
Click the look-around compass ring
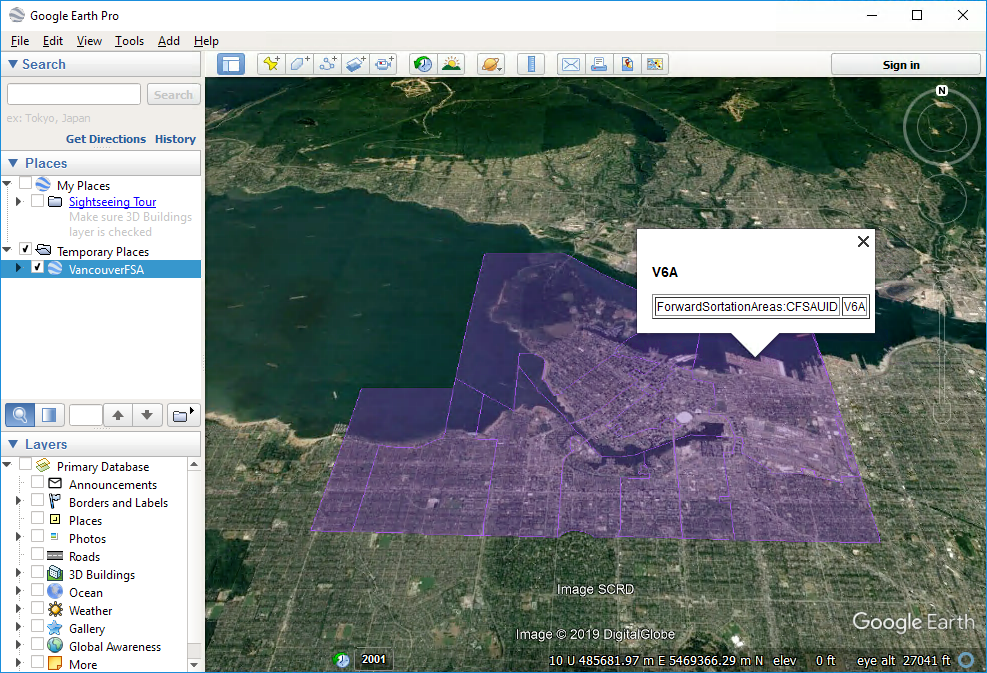(x=941, y=127)
